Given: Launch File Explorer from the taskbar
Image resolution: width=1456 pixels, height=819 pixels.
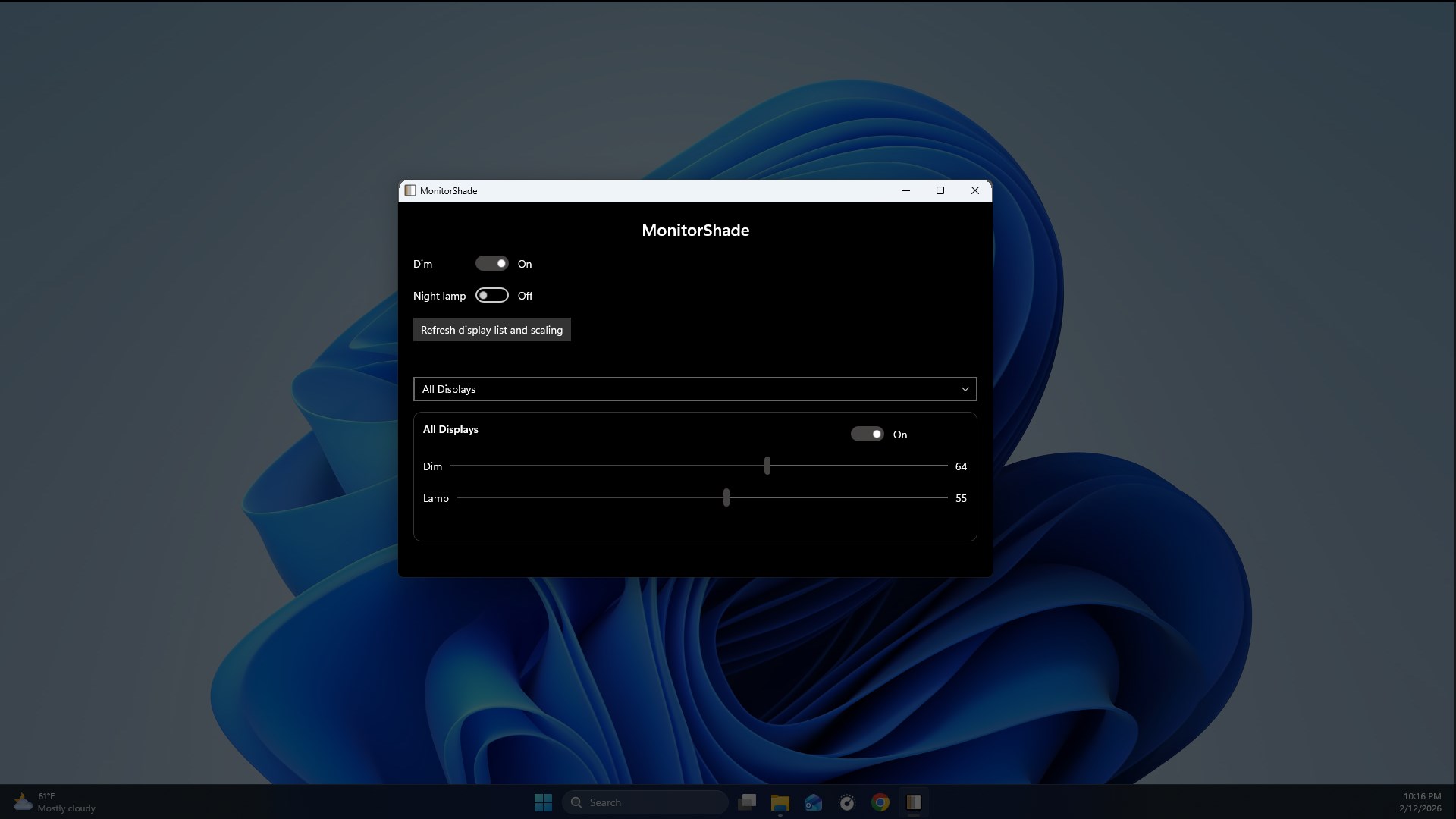Looking at the screenshot, I should (780, 802).
